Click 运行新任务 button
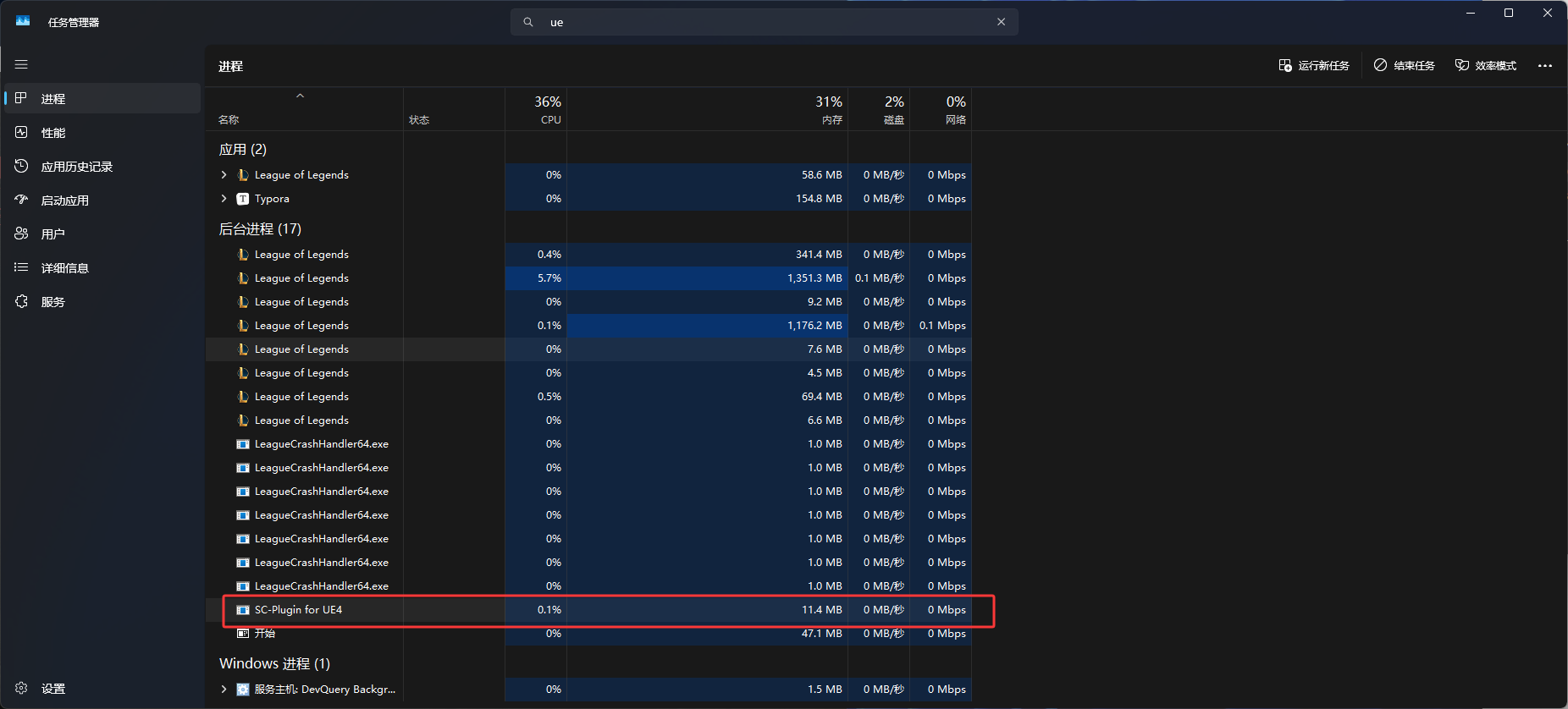This screenshot has width=1568, height=709. pos(1314,65)
